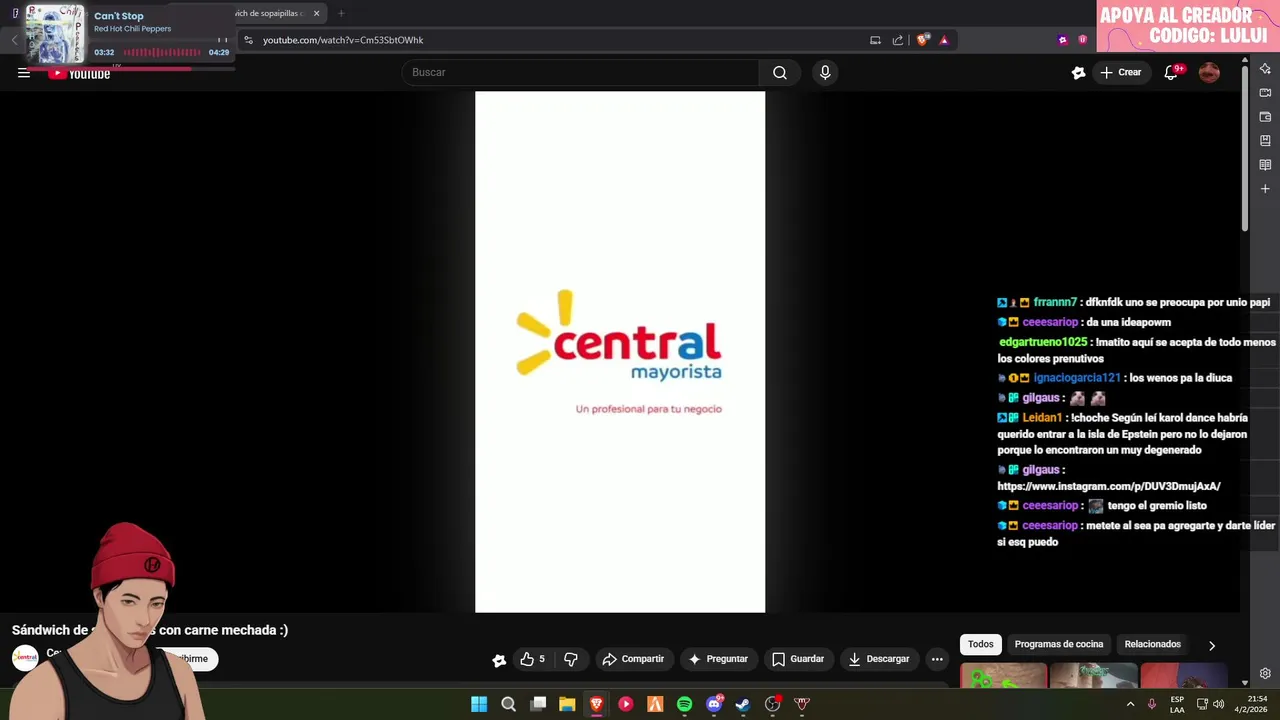Screen dimensions: 1280x720
Task: Seek in the Can't Stop waveform progress bar
Action: (162, 52)
